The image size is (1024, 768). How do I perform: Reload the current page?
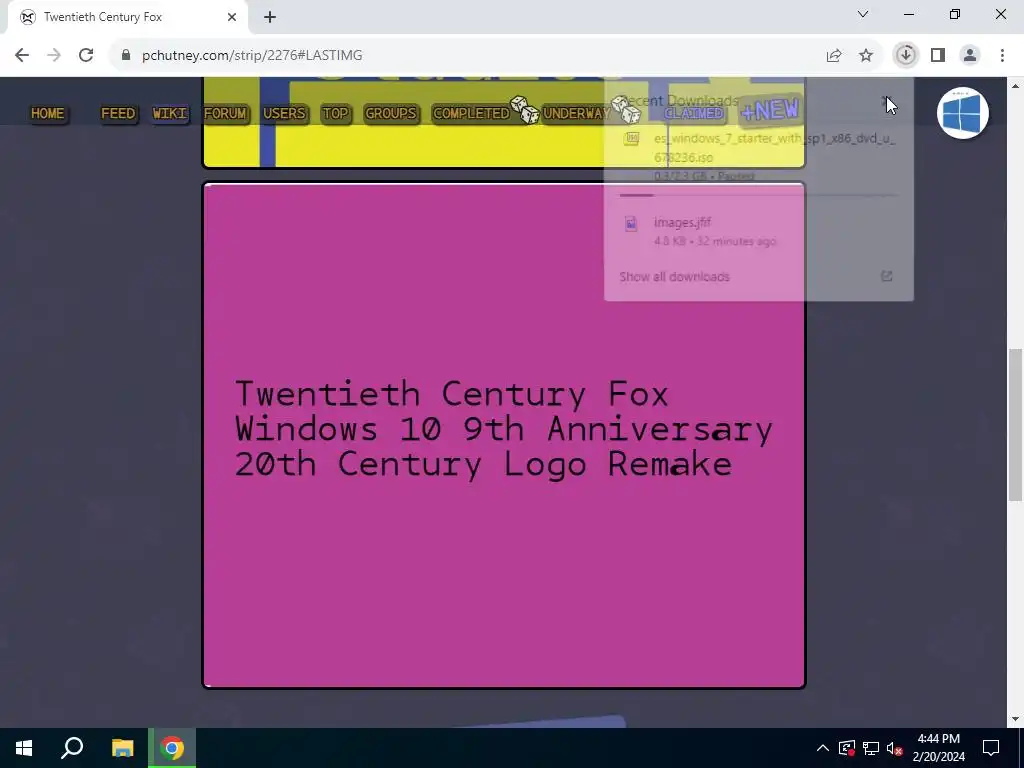click(x=86, y=56)
